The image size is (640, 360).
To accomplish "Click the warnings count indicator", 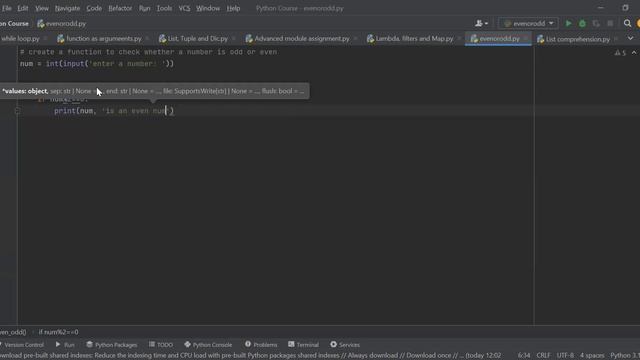I will click(620, 53).
